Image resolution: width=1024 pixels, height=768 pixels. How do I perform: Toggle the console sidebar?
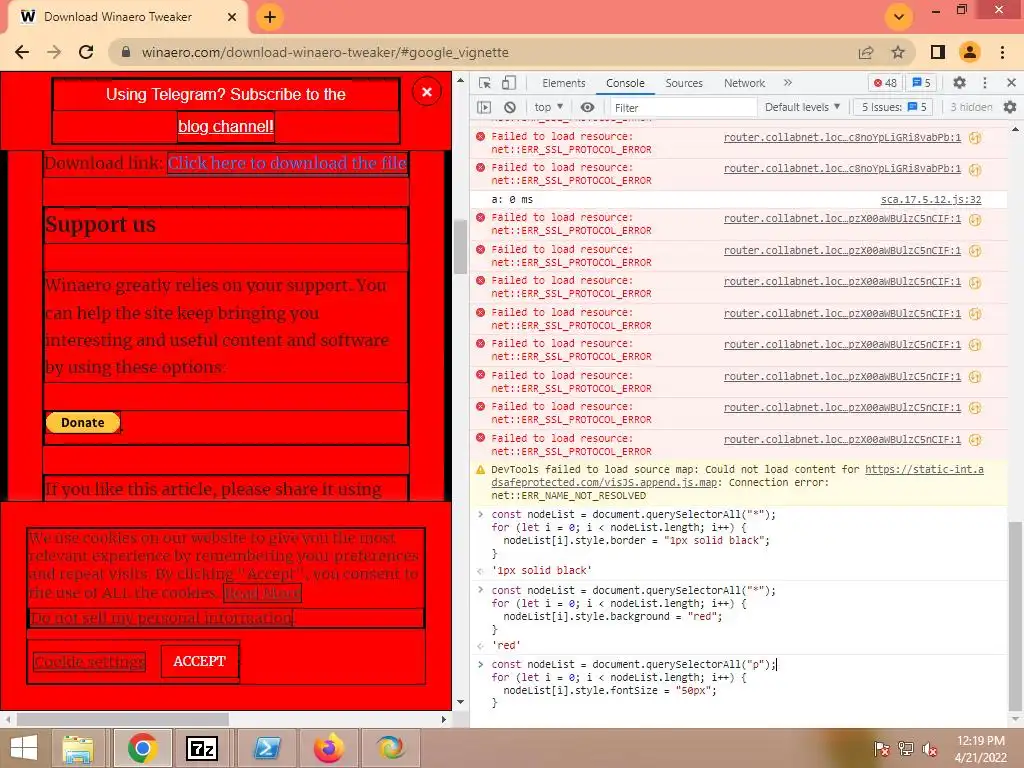point(484,107)
